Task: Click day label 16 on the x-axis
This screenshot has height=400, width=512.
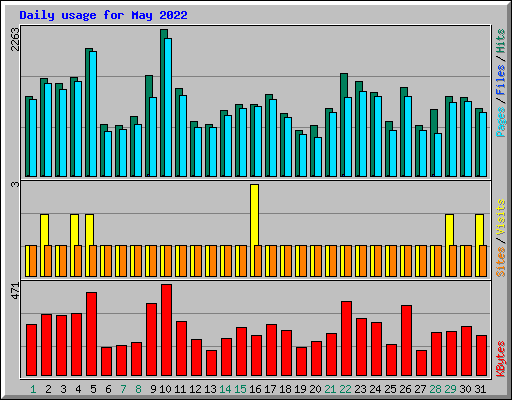Action: tap(255, 389)
